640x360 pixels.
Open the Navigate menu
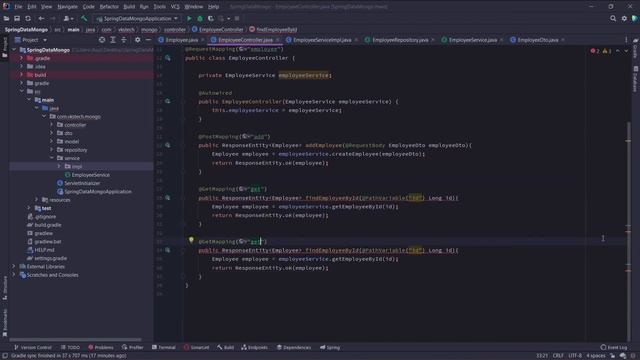pos(67,7)
